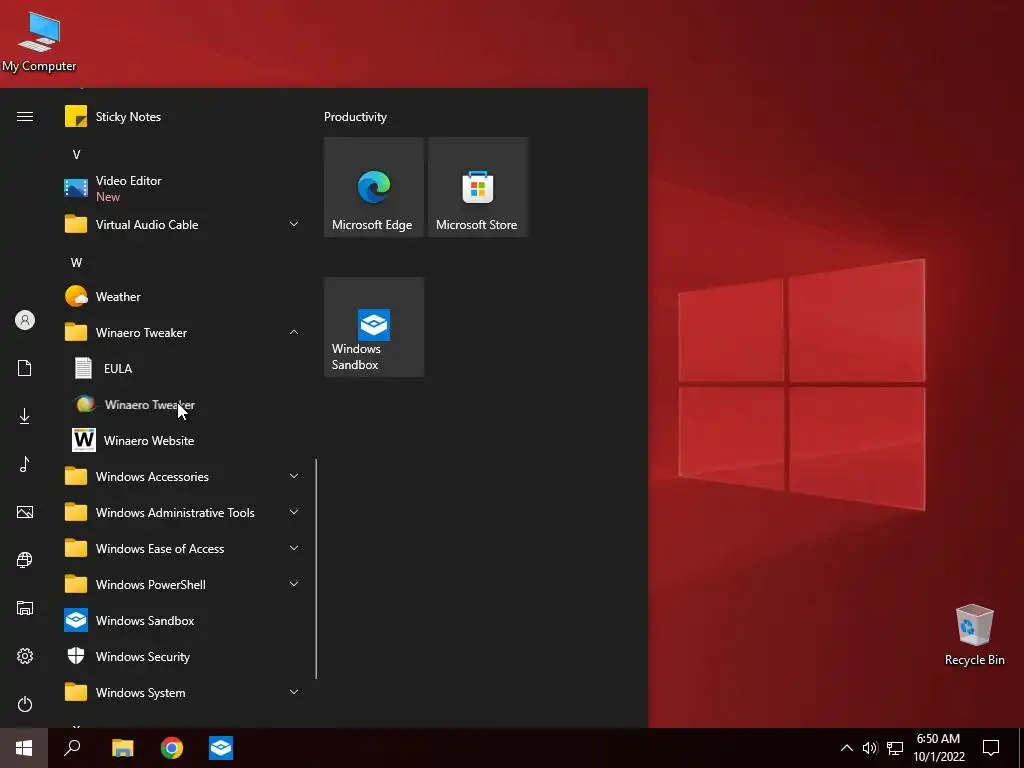Viewport: 1024px width, 768px height.
Task: Launch the Winaero Tweaker application entry
Action: tap(183, 405)
